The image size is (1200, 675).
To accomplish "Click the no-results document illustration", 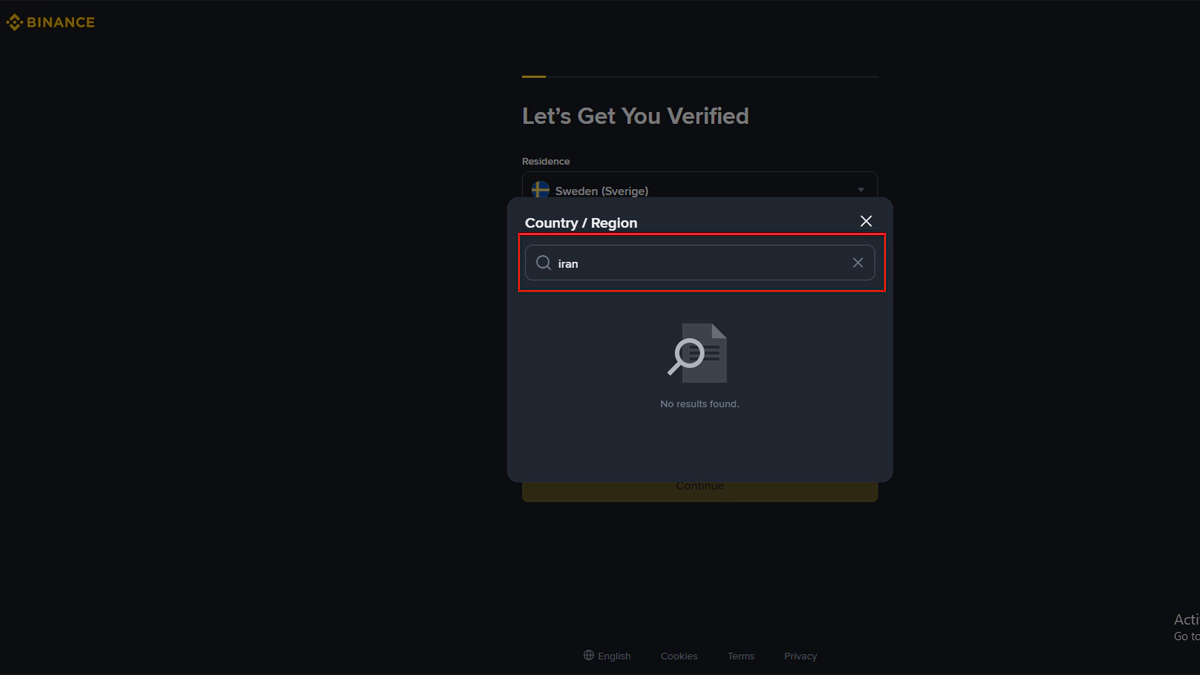I will click(699, 353).
